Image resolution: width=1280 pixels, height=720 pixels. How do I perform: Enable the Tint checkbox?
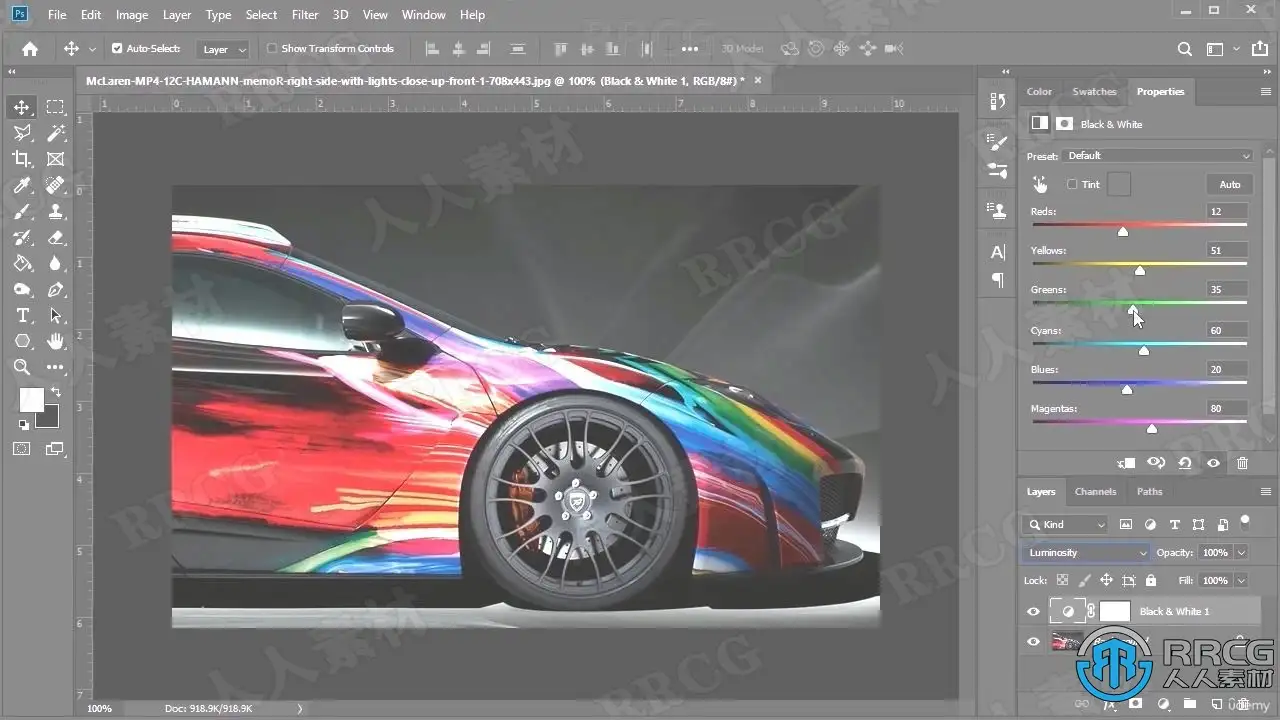pyautogui.click(x=1072, y=184)
